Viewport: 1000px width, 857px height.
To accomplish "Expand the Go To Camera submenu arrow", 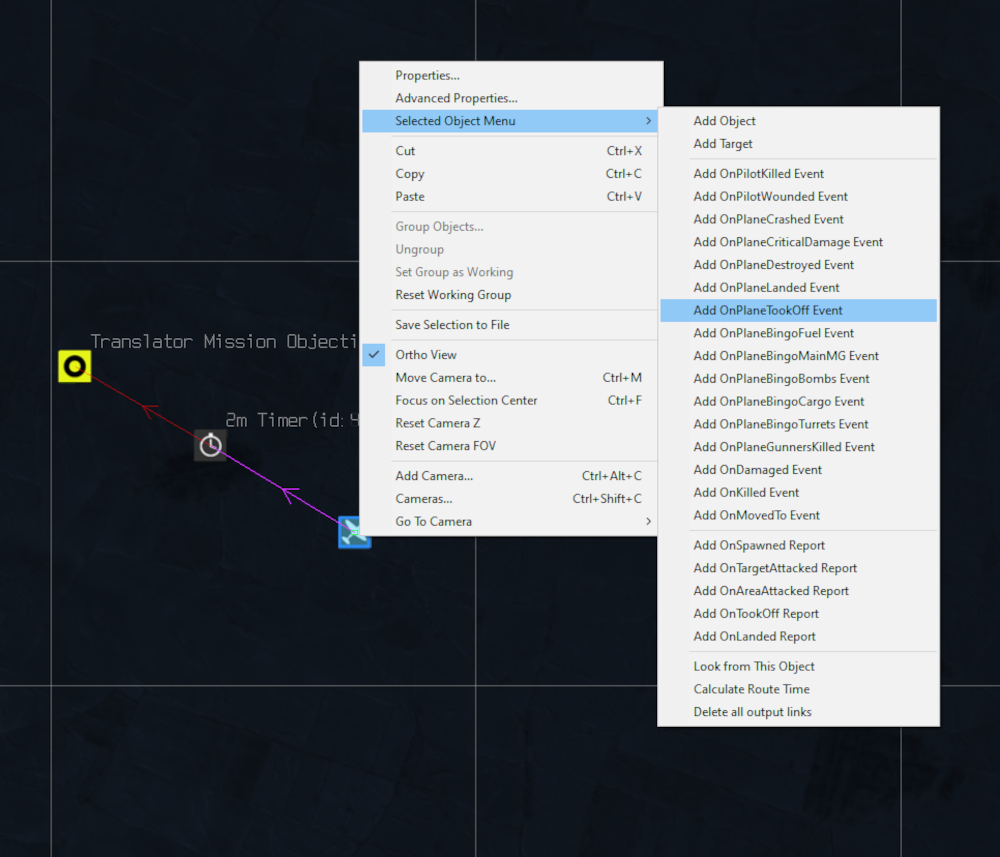I will pos(648,521).
